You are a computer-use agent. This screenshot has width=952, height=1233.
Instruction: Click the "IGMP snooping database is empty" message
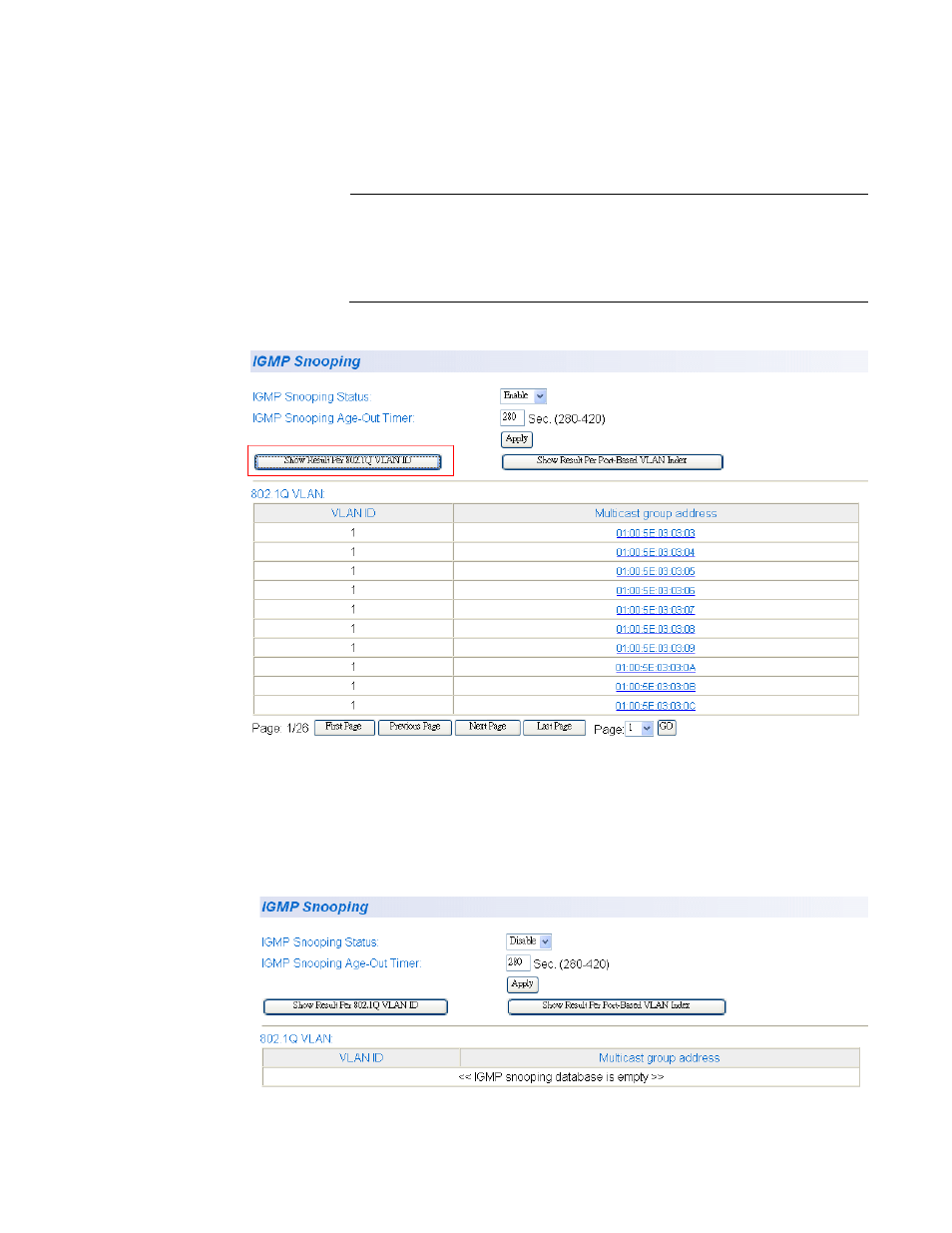tap(561, 1077)
